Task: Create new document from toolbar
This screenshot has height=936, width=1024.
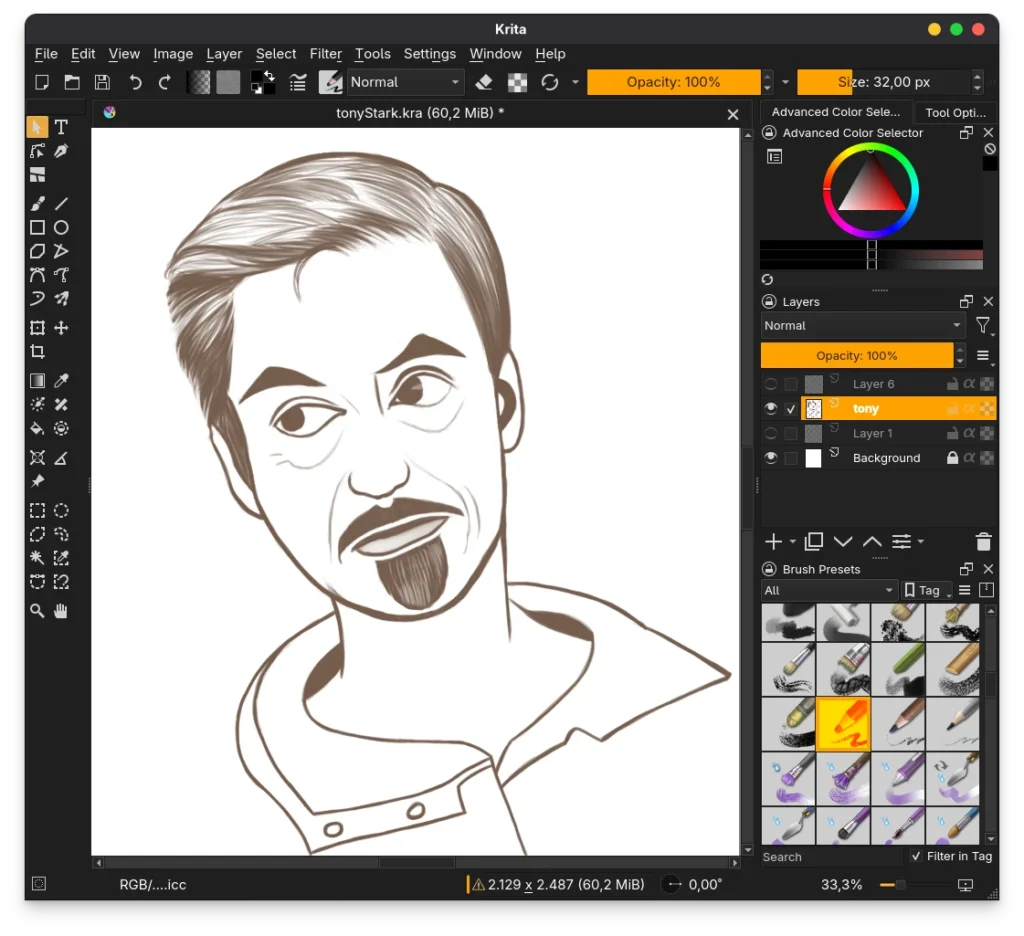Action: click(x=42, y=82)
